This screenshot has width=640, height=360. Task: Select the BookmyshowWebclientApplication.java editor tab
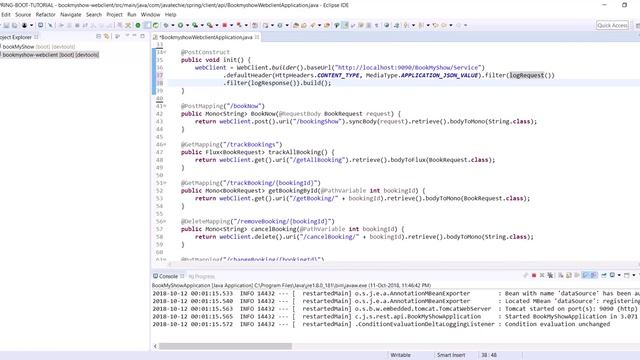tap(205, 37)
